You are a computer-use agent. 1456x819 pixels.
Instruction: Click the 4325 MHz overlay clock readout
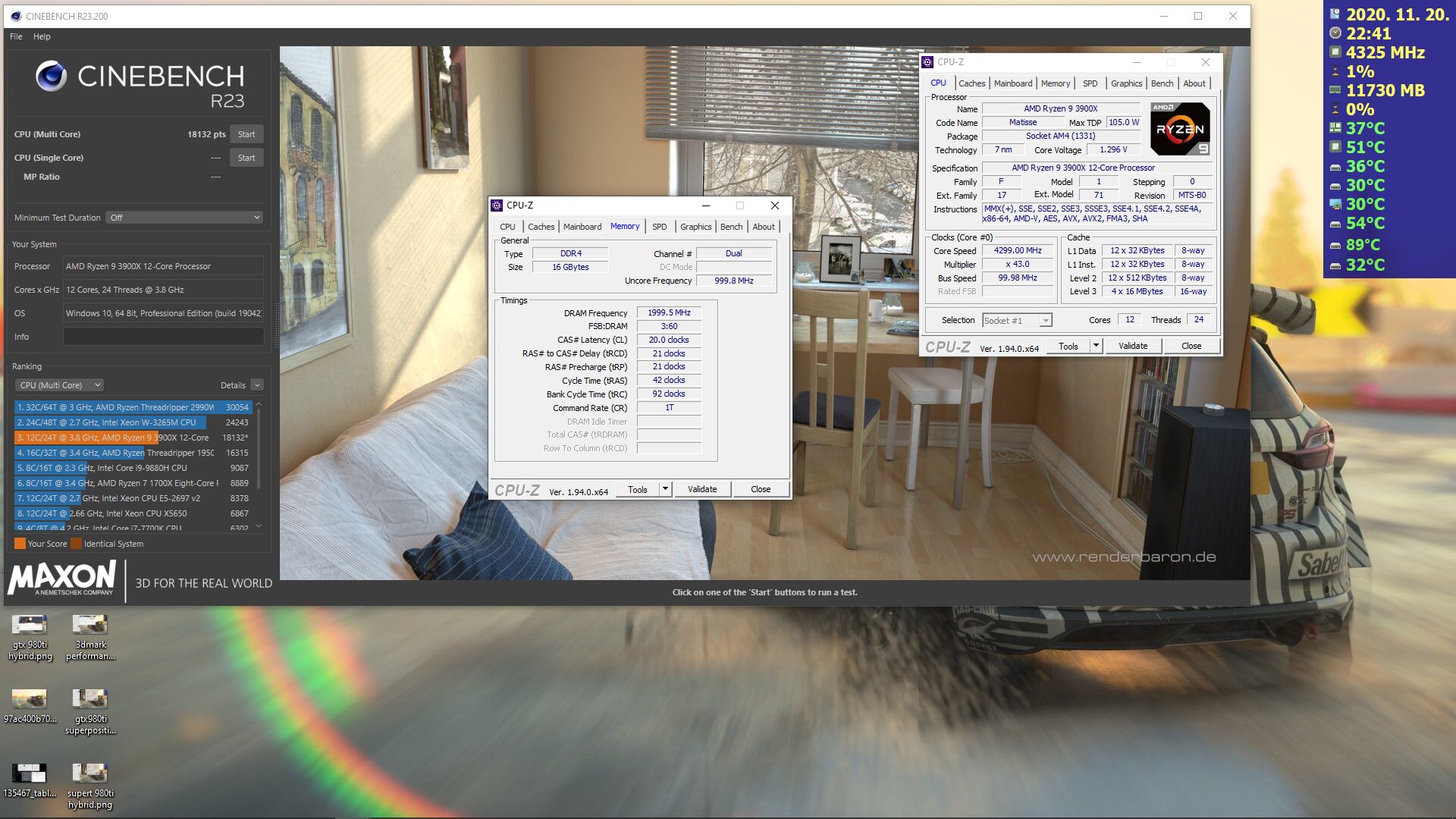[1385, 52]
